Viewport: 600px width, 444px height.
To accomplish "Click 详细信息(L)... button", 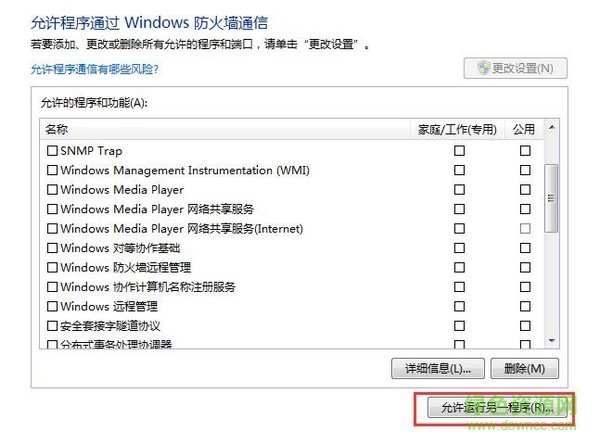I will point(439,368).
